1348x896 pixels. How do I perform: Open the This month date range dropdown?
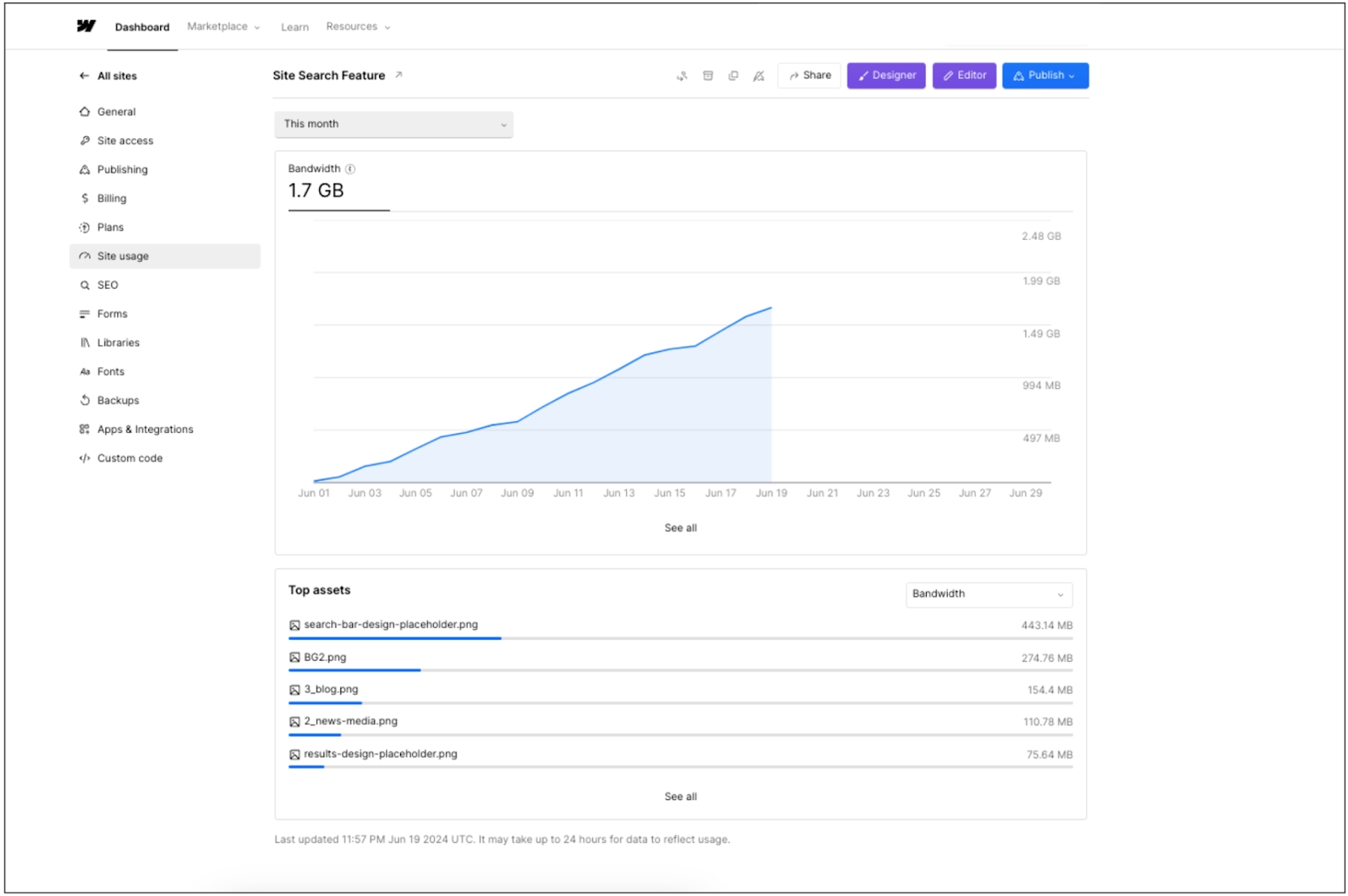click(x=393, y=124)
